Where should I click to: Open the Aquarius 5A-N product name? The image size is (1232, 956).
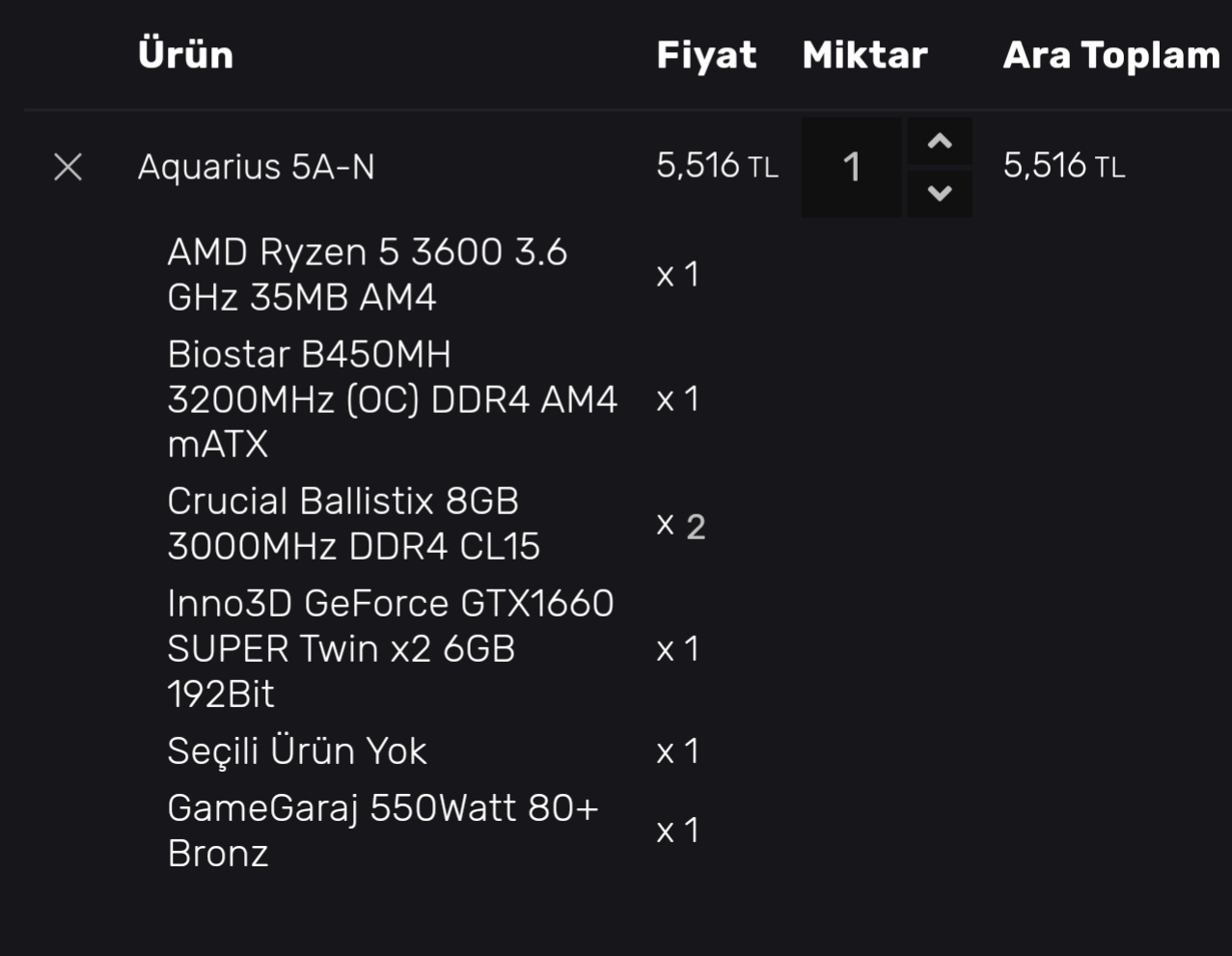click(256, 168)
